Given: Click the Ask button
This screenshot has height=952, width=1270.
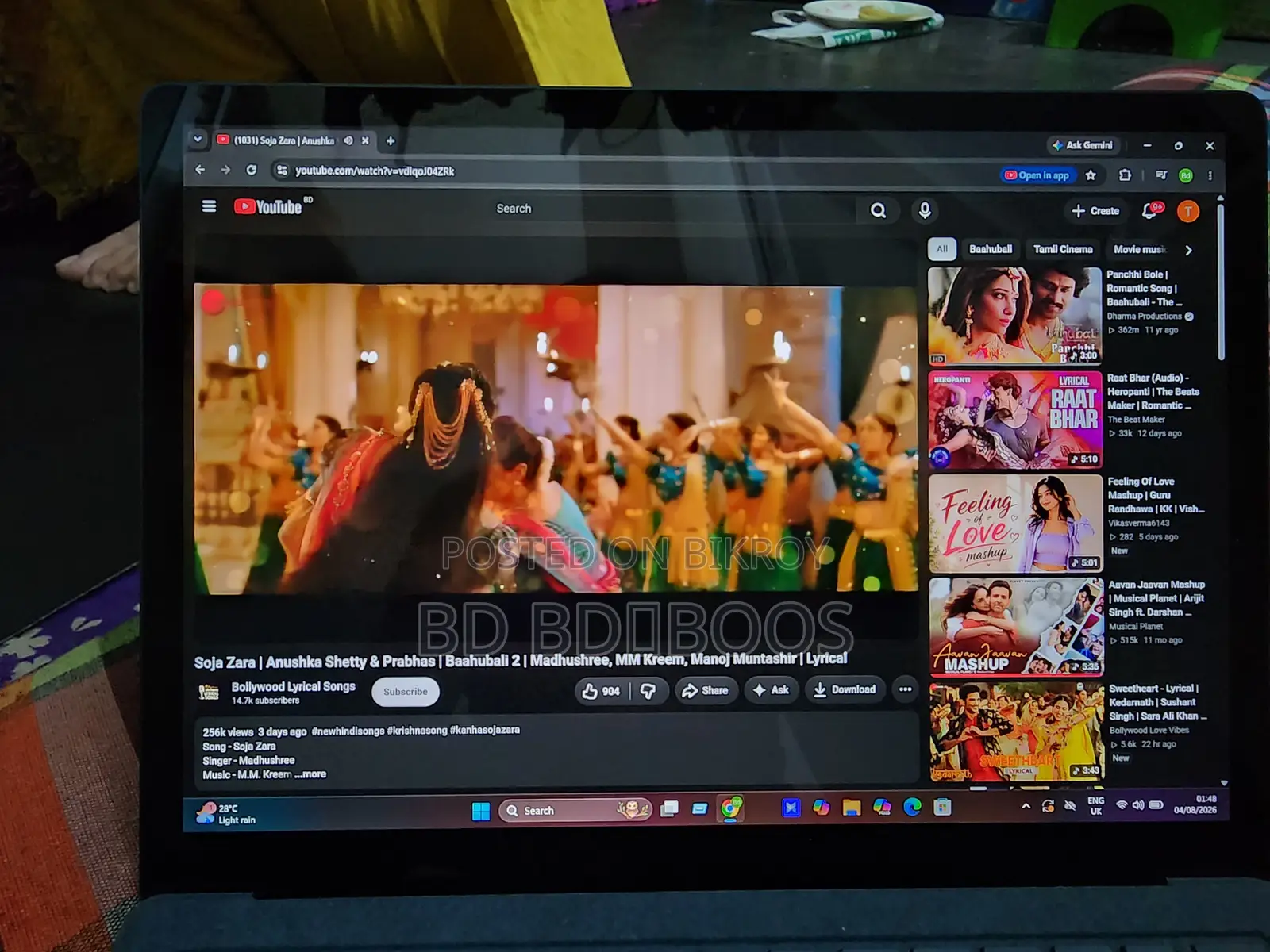Looking at the screenshot, I should 771,690.
